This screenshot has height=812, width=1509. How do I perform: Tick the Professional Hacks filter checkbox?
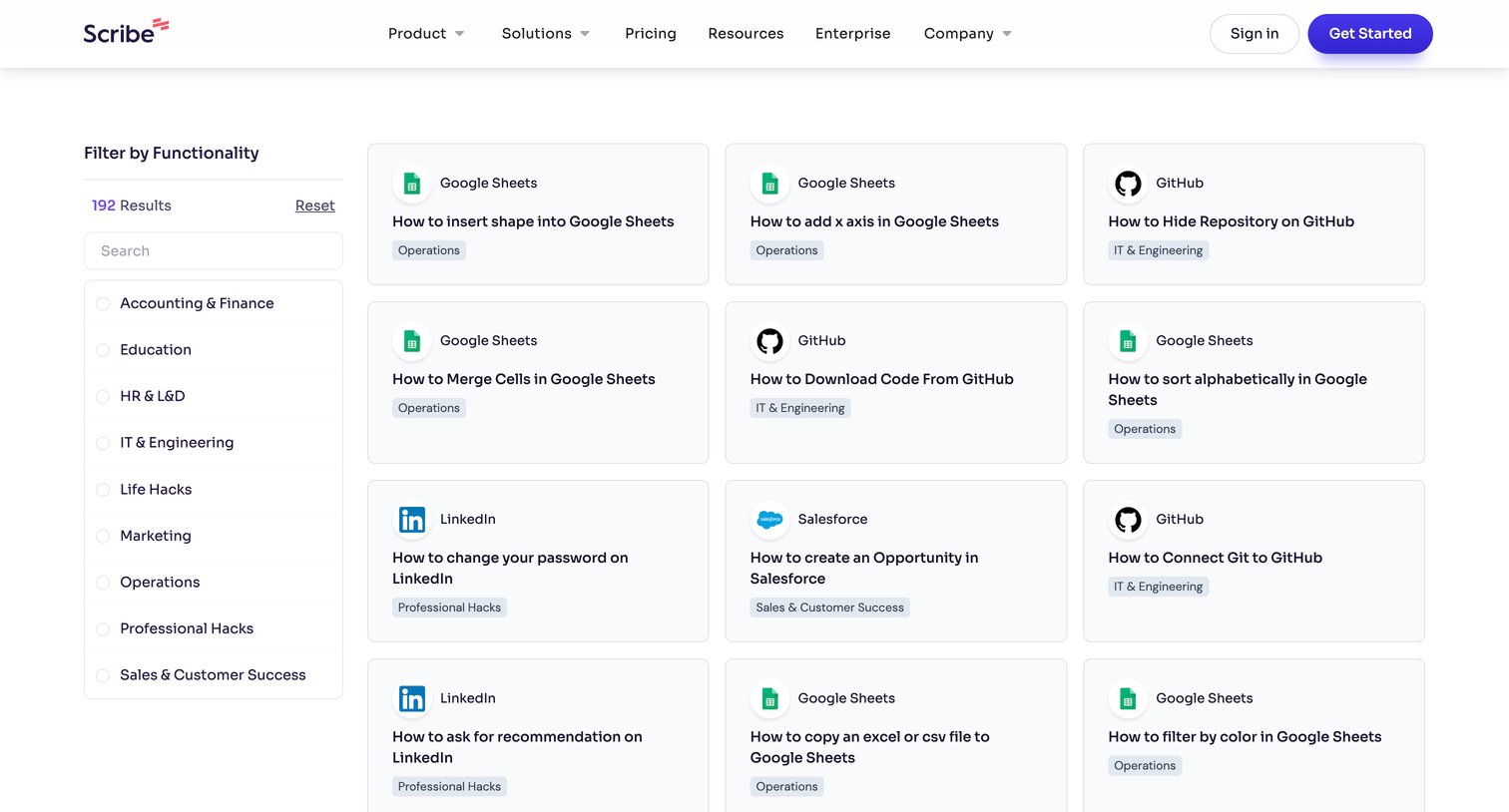[x=103, y=628]
